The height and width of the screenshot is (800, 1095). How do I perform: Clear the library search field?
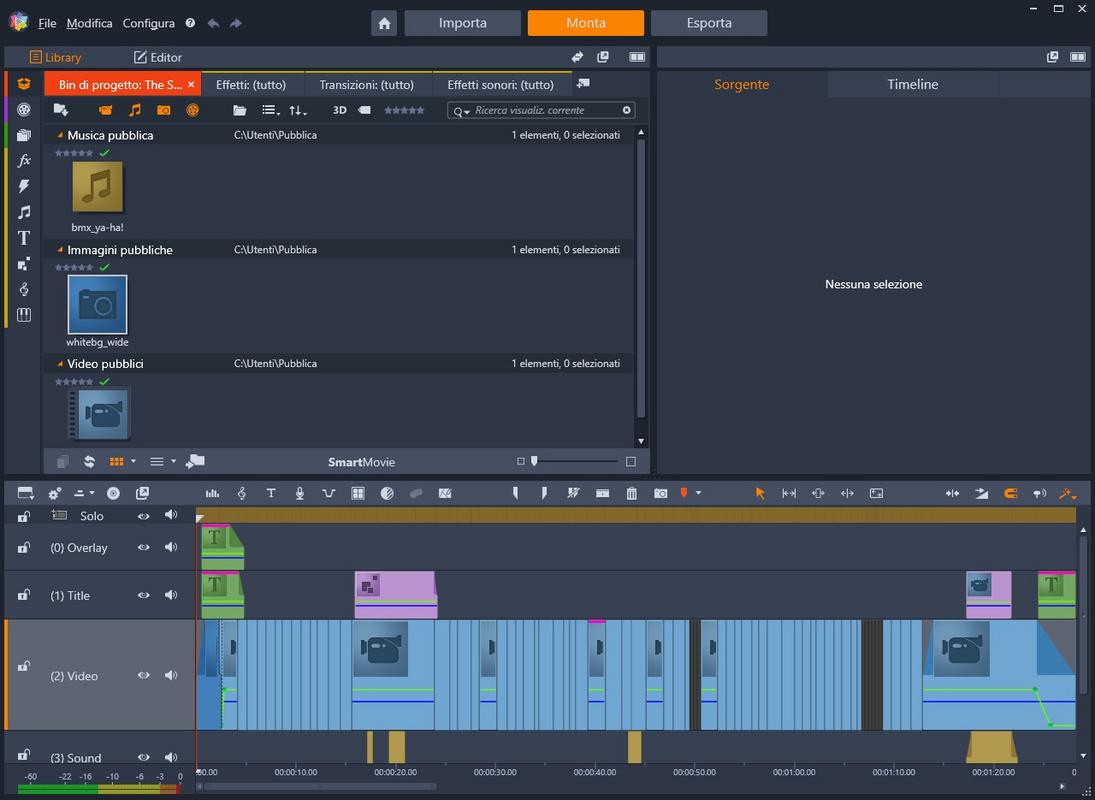pos(626,110)
